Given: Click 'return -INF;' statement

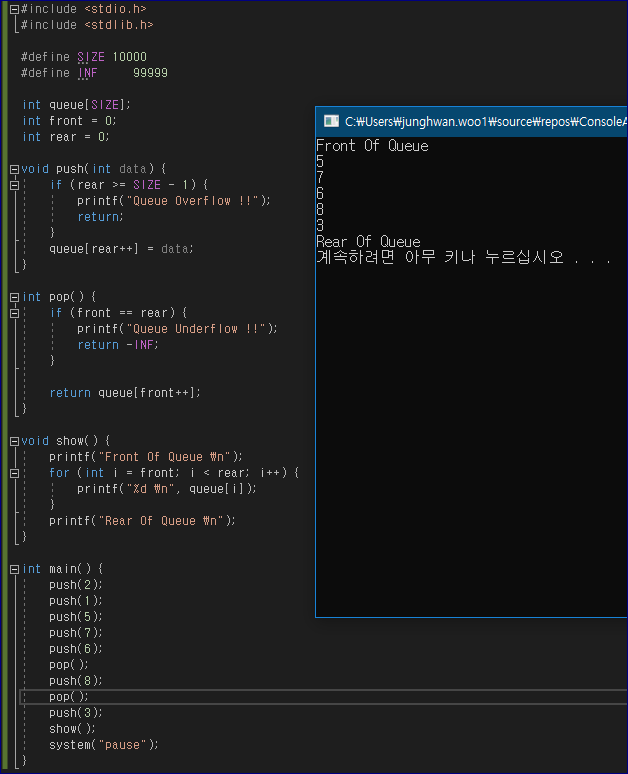Looking at the screenshot, I should pyautogui.click(x=118, y=345).
